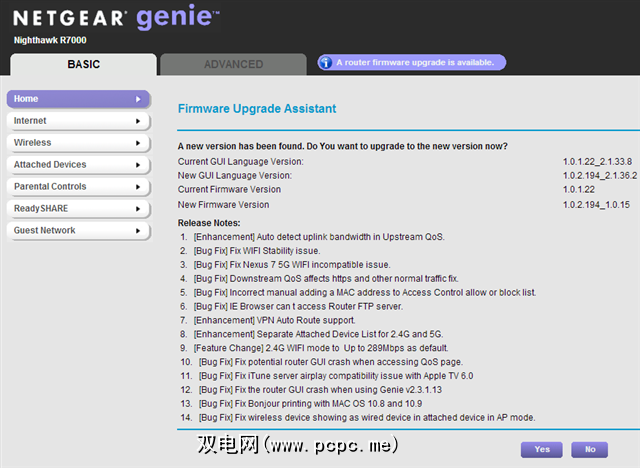The width and height of the screenshot is (640, 468).
Task: Open the router firmware upgrade available notice
Action: (x=411, y=62)
